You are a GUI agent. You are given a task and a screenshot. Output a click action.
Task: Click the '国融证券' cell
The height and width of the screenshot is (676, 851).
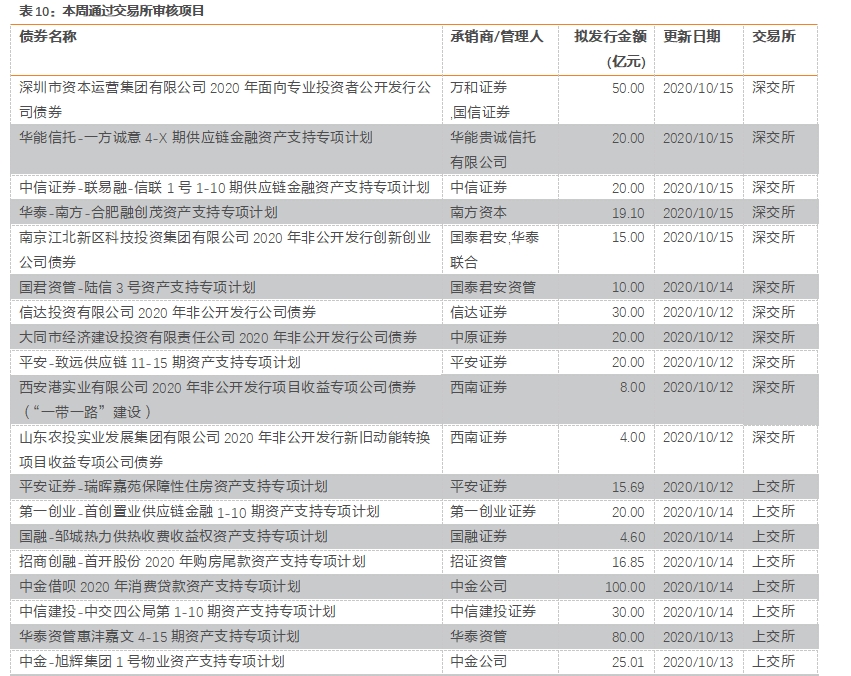[478, 537]
